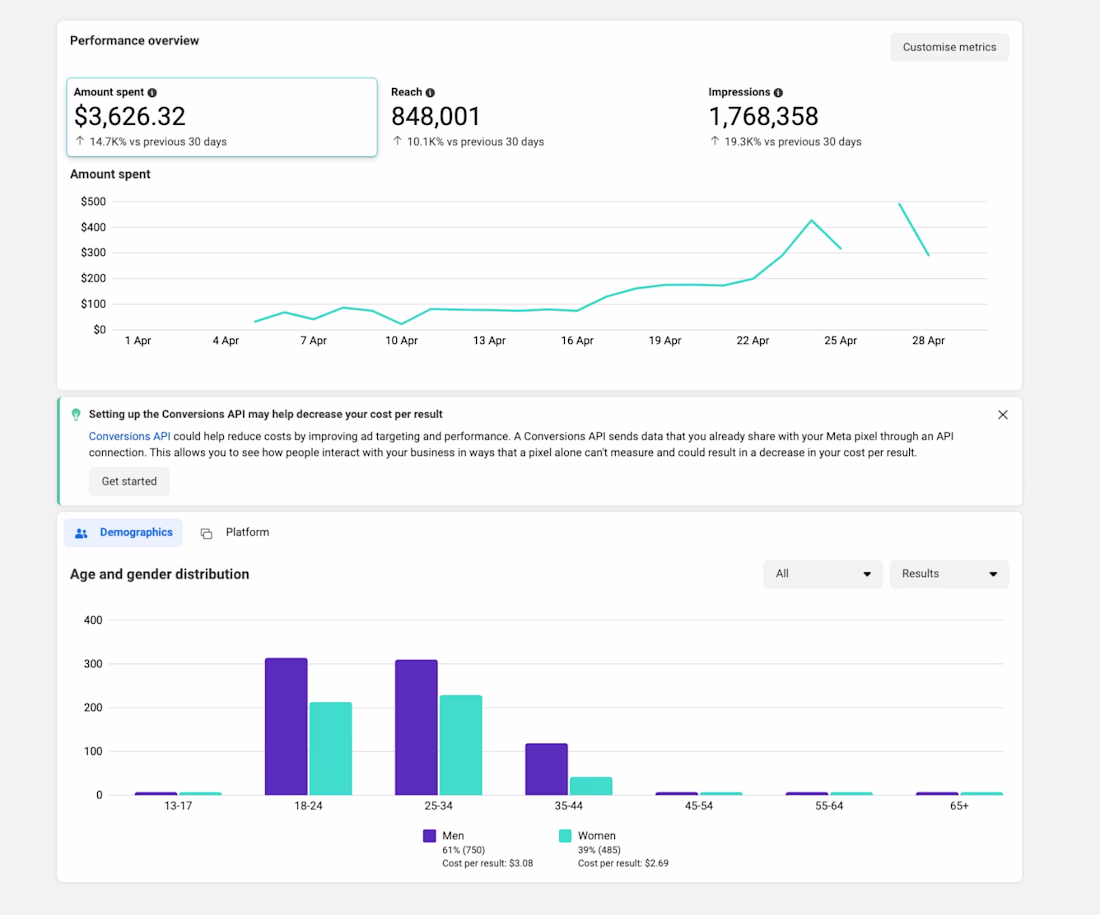The image size is (1100, 915).
Task: Open the Conversions API link
Action: [x=129, y=436]
